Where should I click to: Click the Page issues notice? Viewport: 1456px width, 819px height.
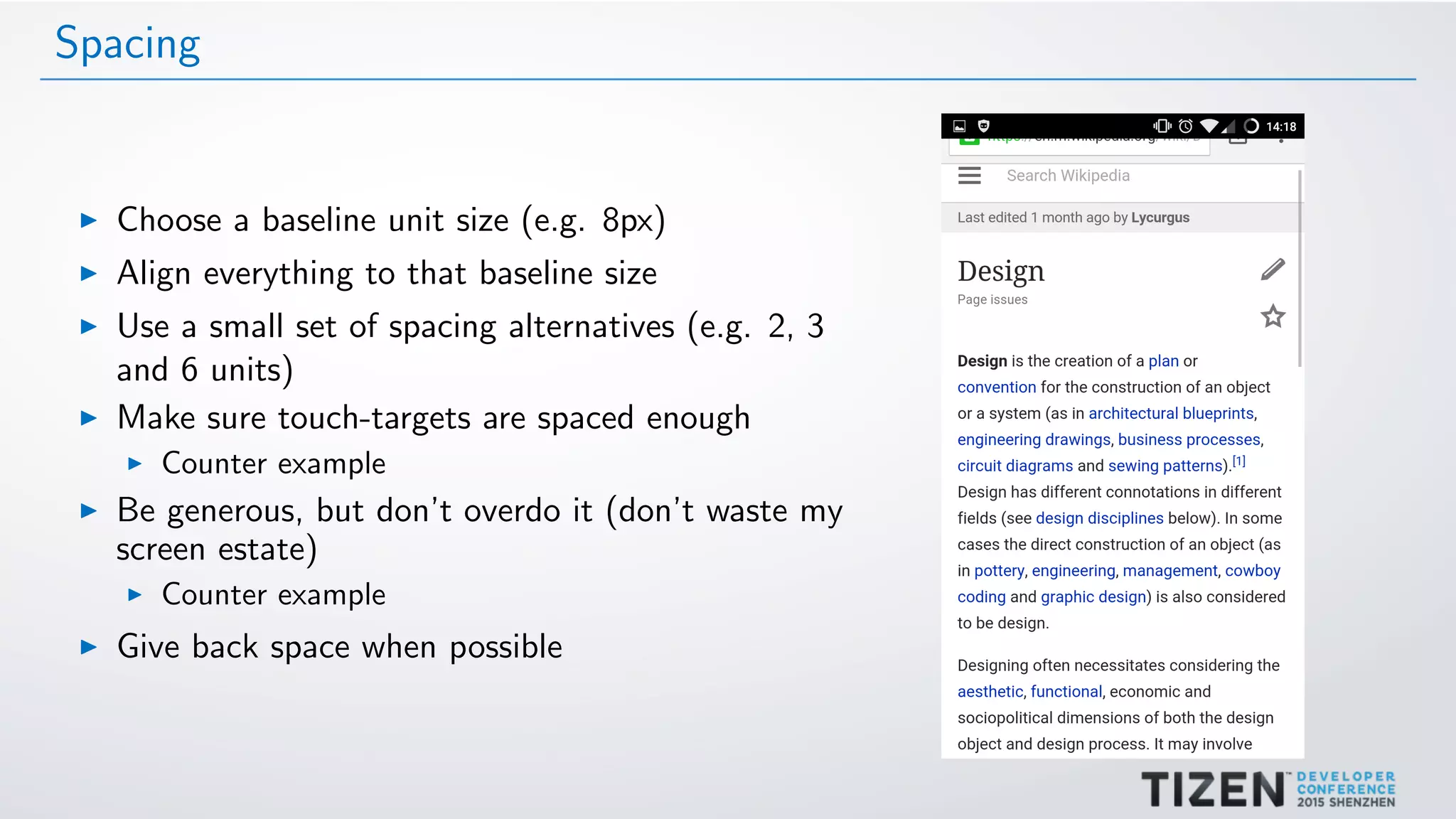point(992,299)
